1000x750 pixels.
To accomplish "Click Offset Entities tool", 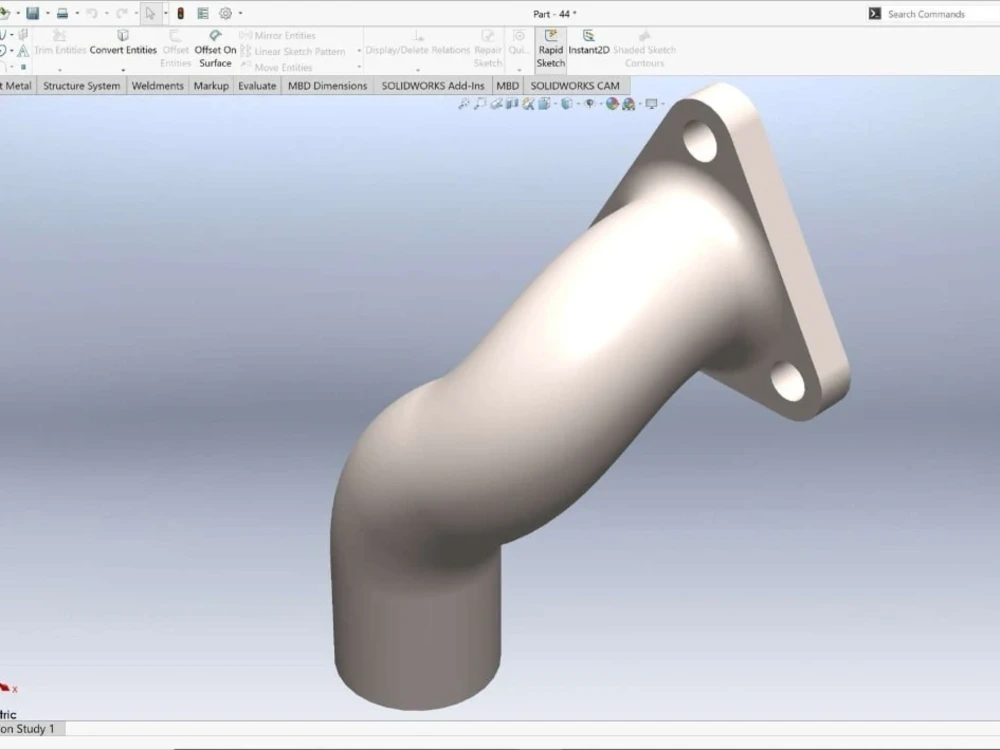I will [x=175, y=49].
